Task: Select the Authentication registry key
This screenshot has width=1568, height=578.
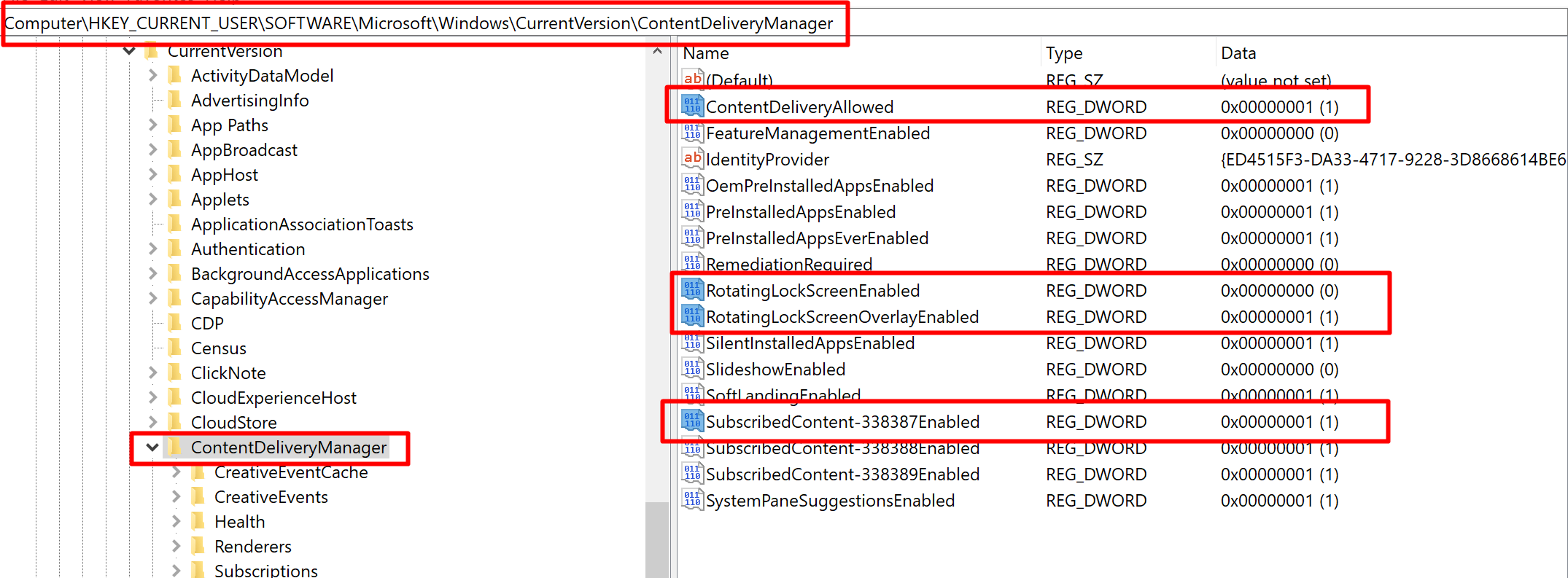Action: [x=248, y=249]
